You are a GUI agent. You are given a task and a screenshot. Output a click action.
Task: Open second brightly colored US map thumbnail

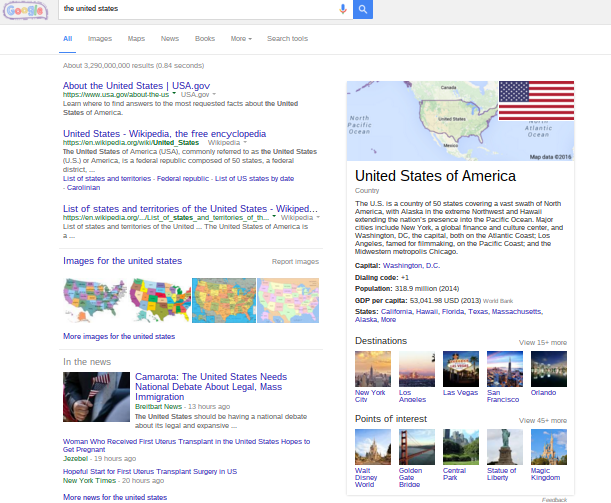click(160, 300)
